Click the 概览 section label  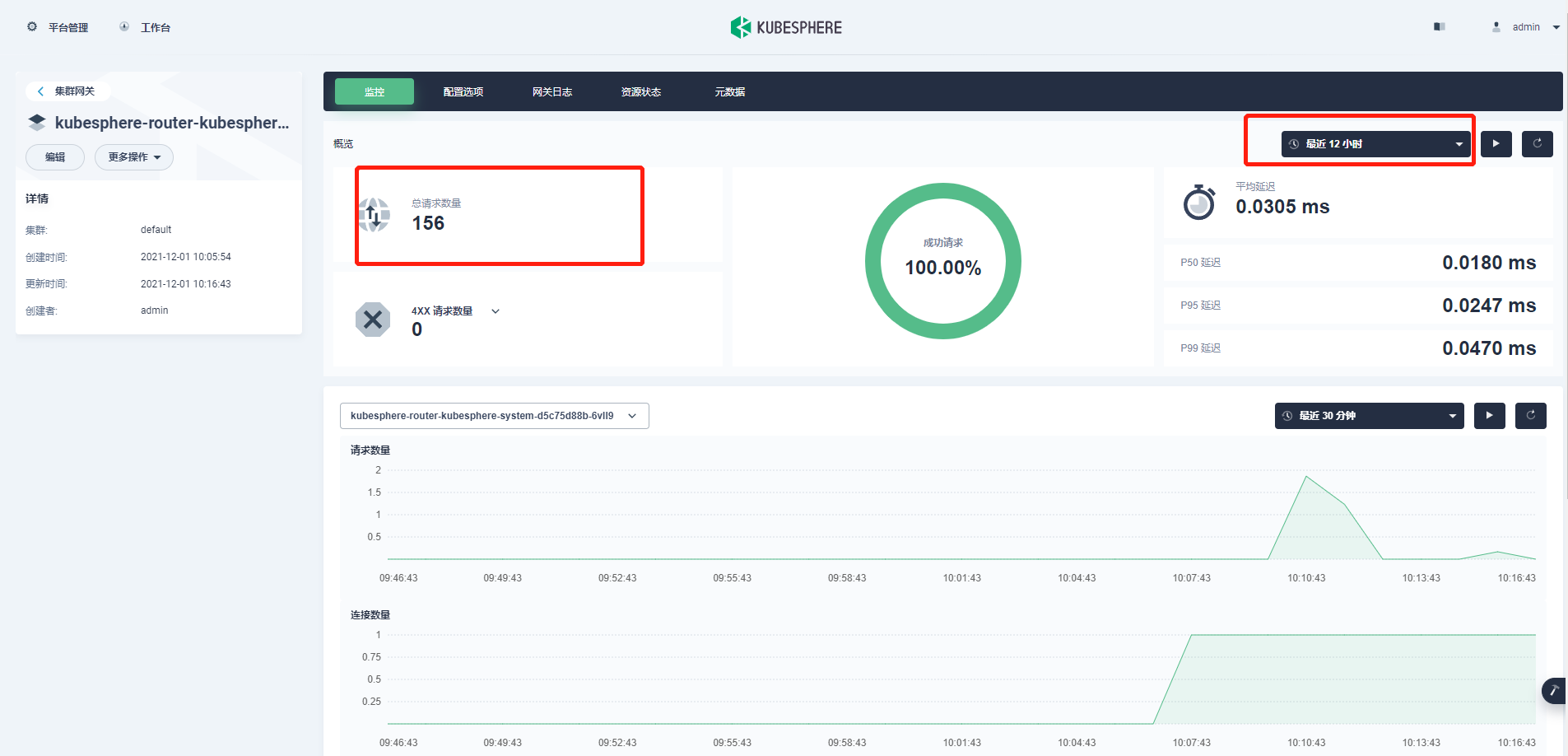(x=343, y=144)
